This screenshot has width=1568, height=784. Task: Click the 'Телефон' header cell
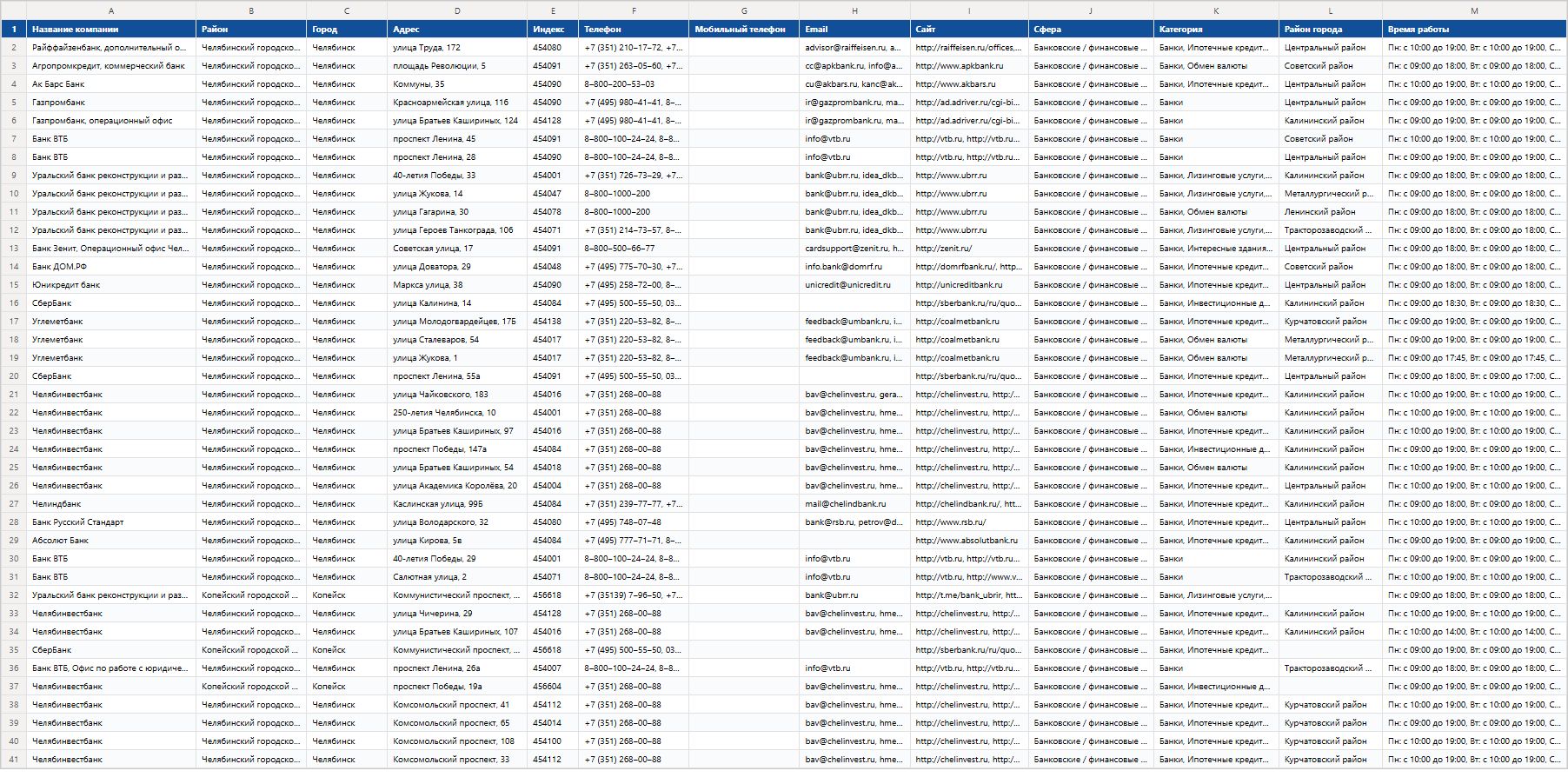coord(634,30)
